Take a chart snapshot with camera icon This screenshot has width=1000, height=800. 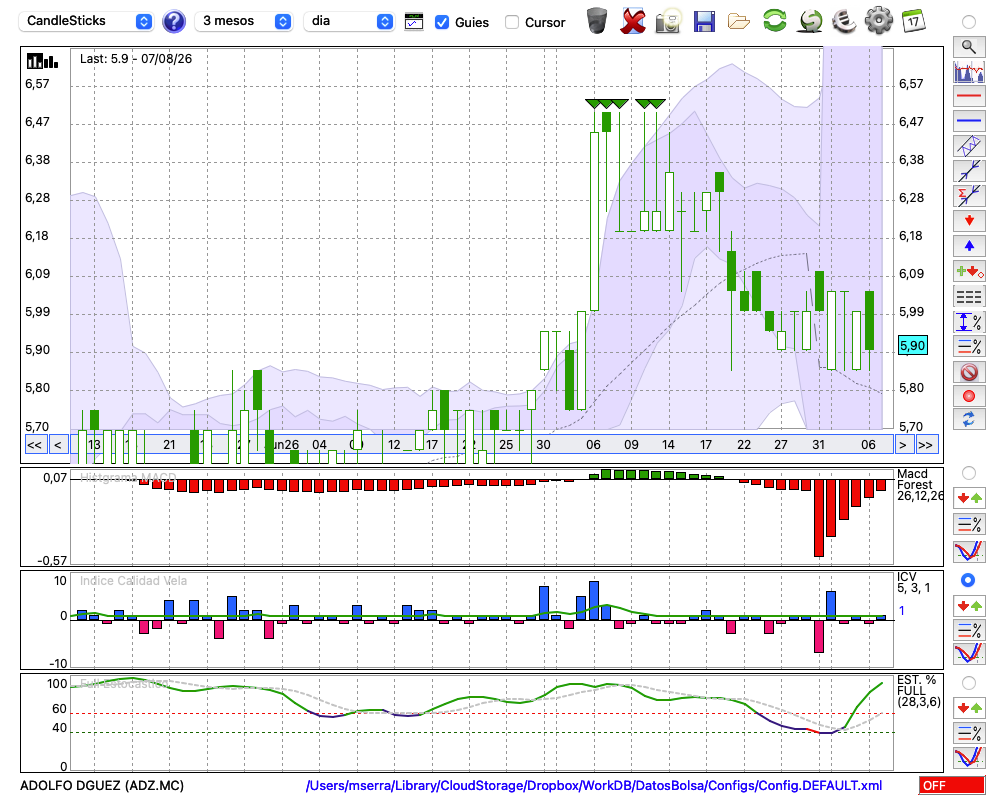coord(669,21)
